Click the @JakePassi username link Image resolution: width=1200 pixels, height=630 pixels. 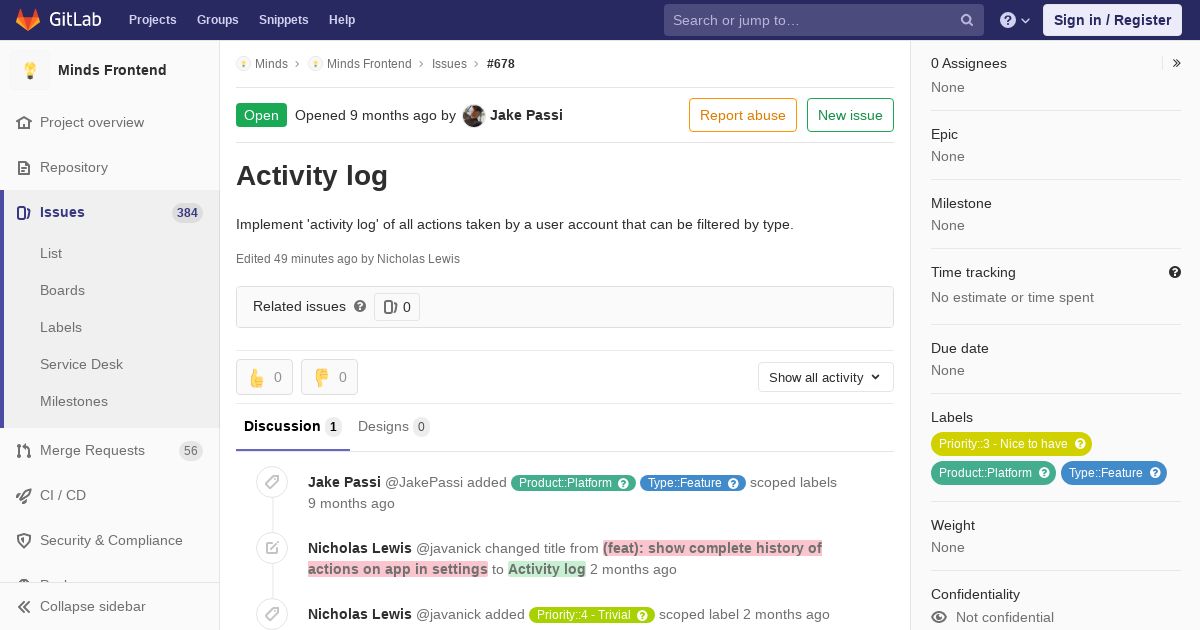tap(424, 482)
